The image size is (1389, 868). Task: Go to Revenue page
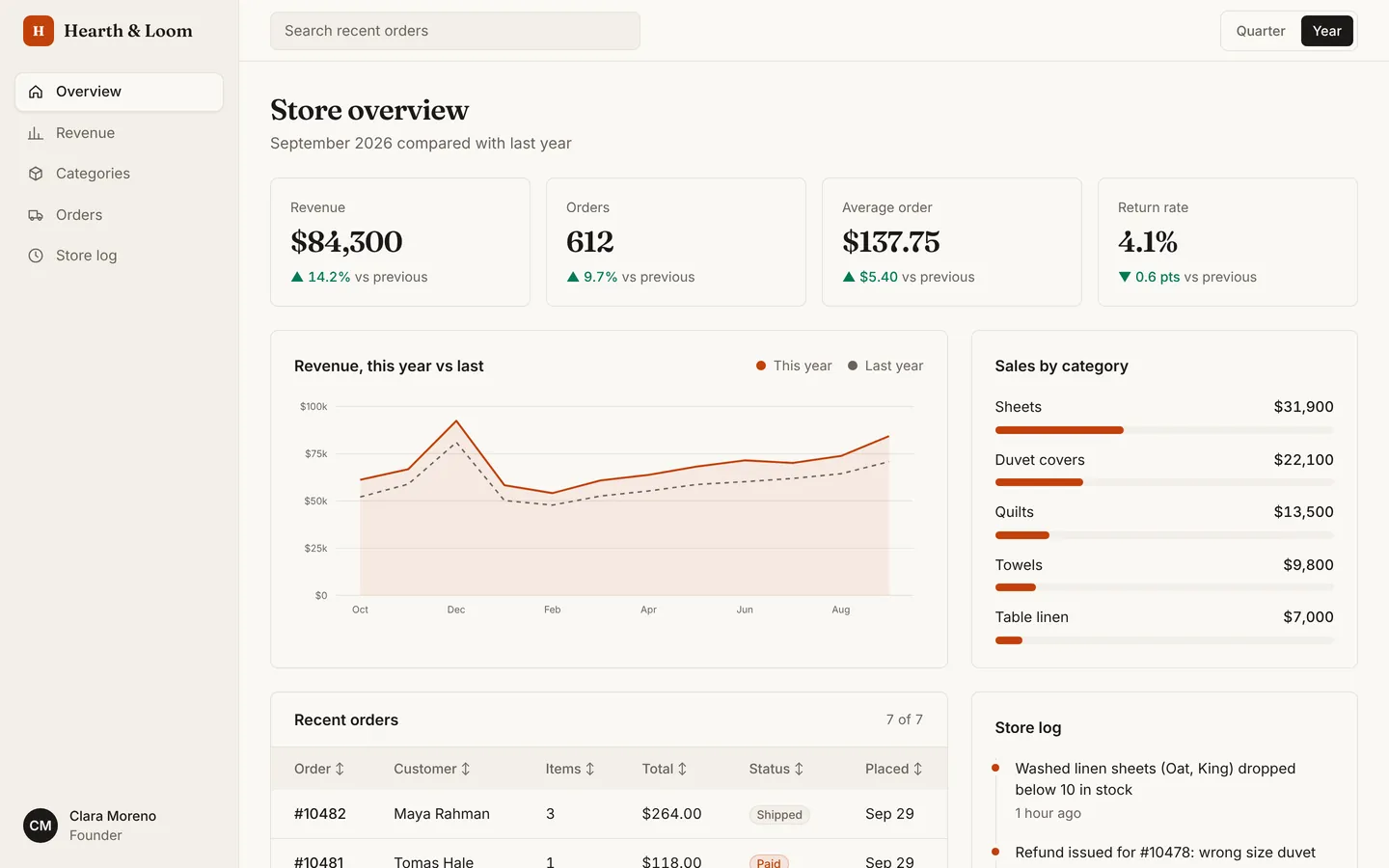coord(120,133)
